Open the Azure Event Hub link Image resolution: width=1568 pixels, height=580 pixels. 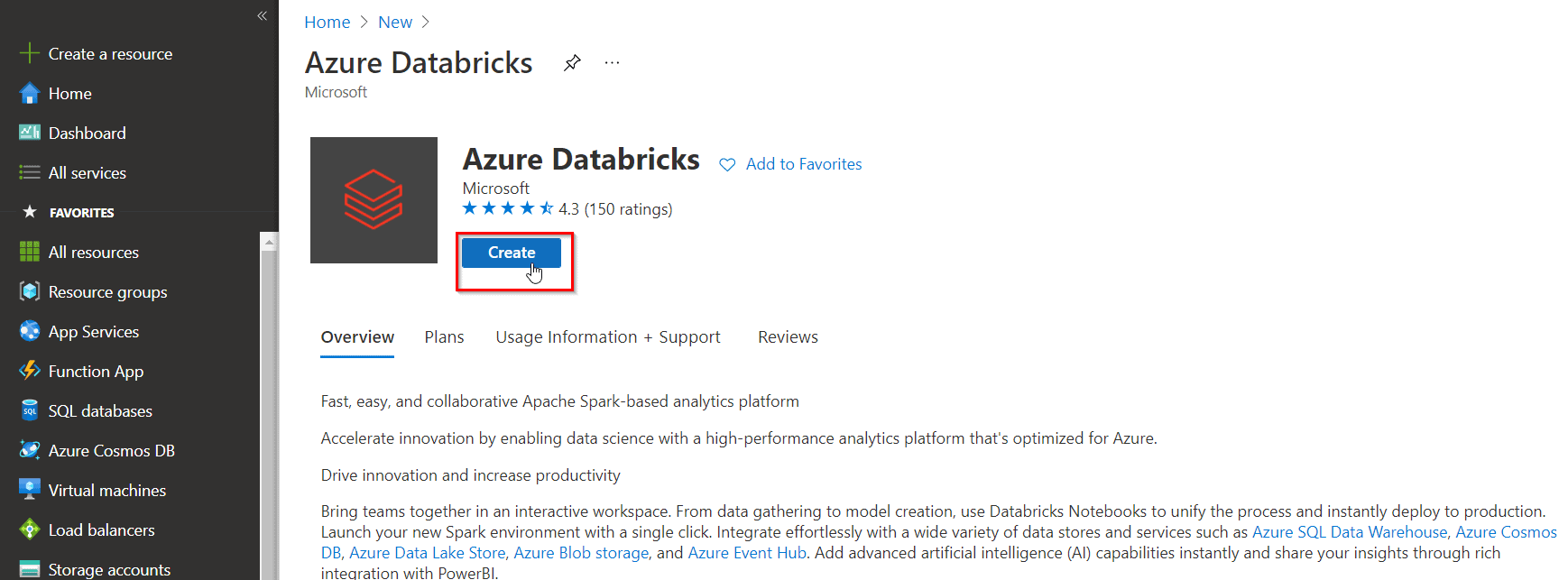coord(746,552)
